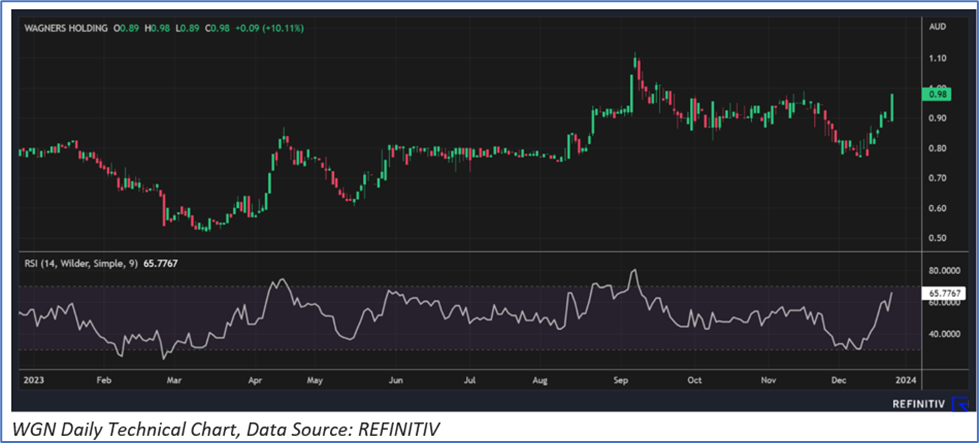Screen dimensions: 979x443
Task: Click the Refinitiv logo icon
Action: tap(963, 404)
